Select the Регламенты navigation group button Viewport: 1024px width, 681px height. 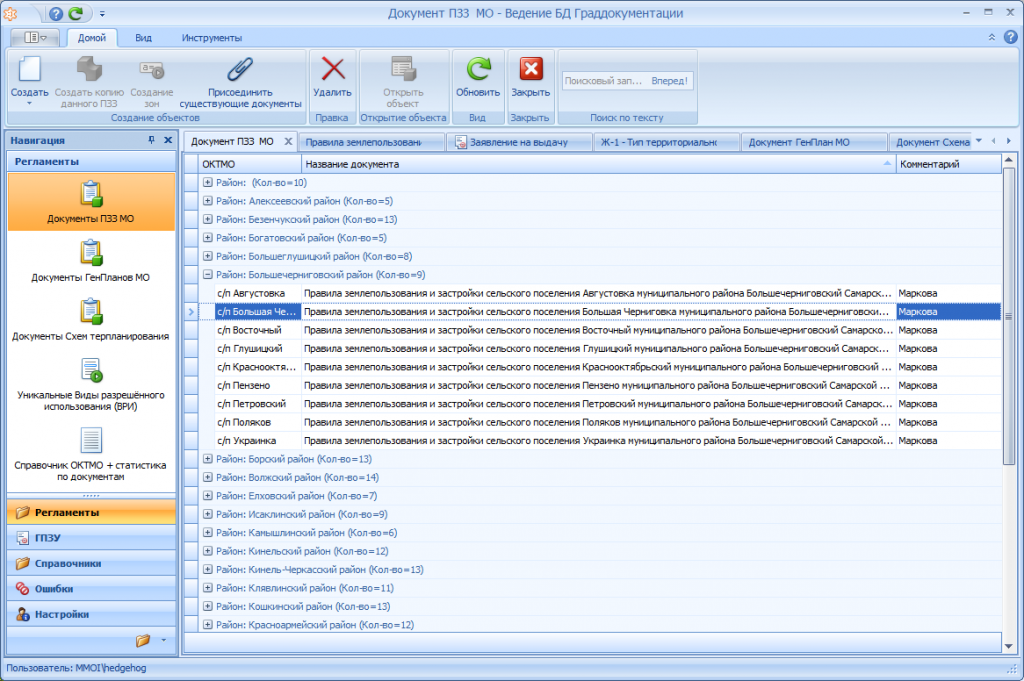point(91,513)
